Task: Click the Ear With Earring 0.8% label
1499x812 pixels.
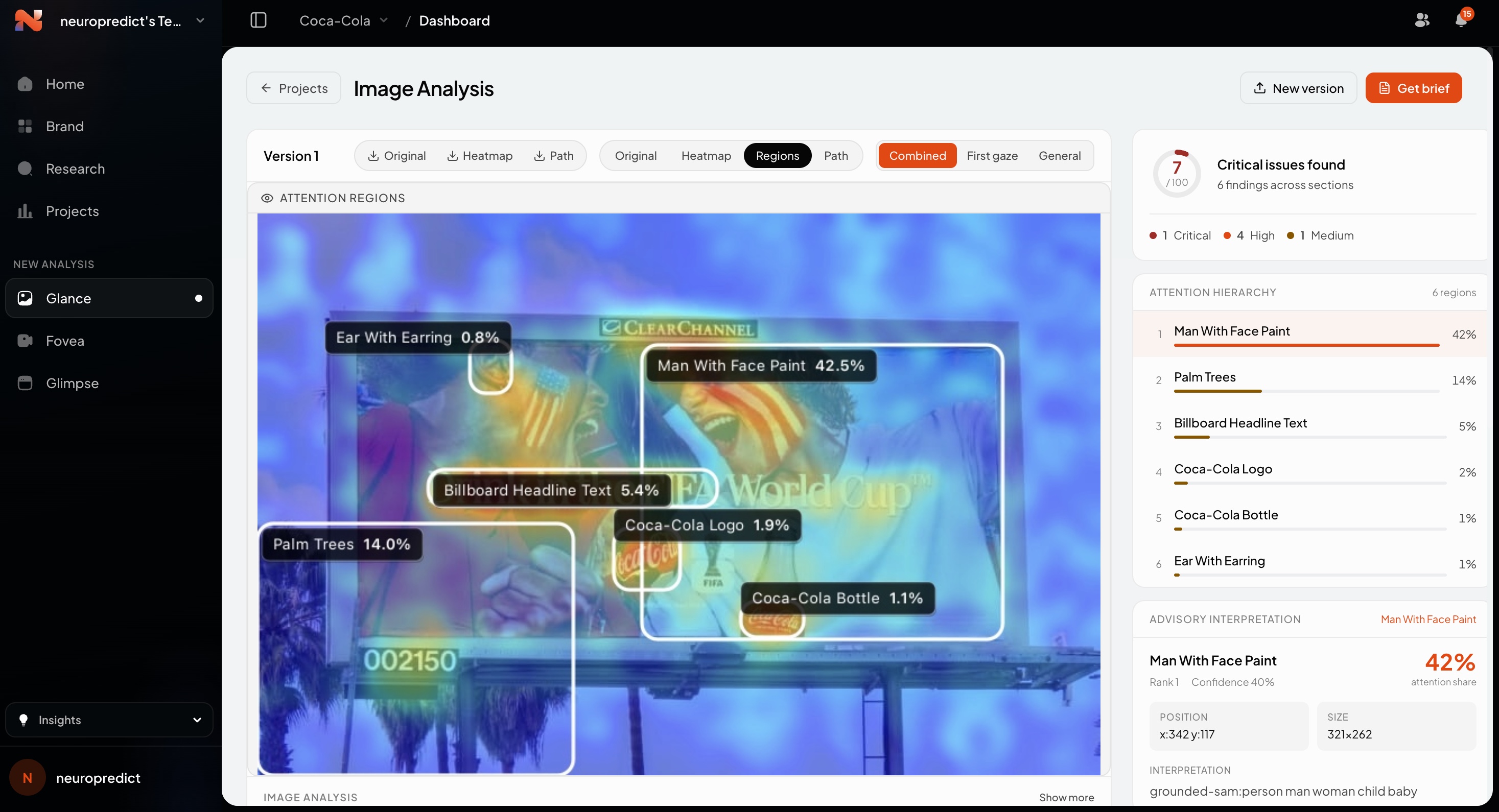Action: [x=417, y=338]
